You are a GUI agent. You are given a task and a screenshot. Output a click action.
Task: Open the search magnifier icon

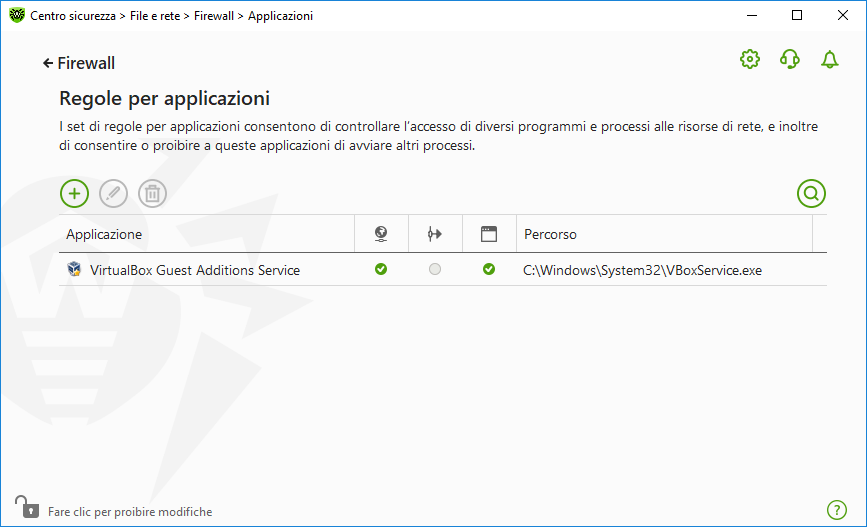tap(811, 193)
